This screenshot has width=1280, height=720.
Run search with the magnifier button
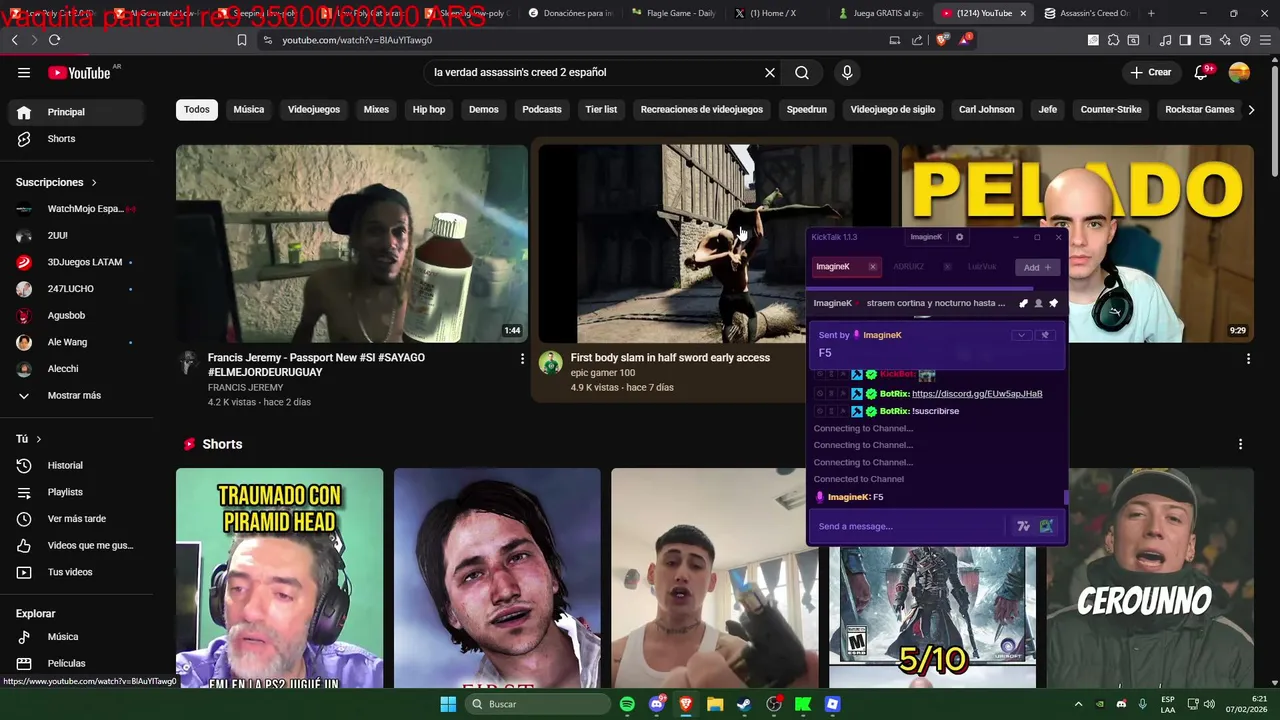pos(802,72)
